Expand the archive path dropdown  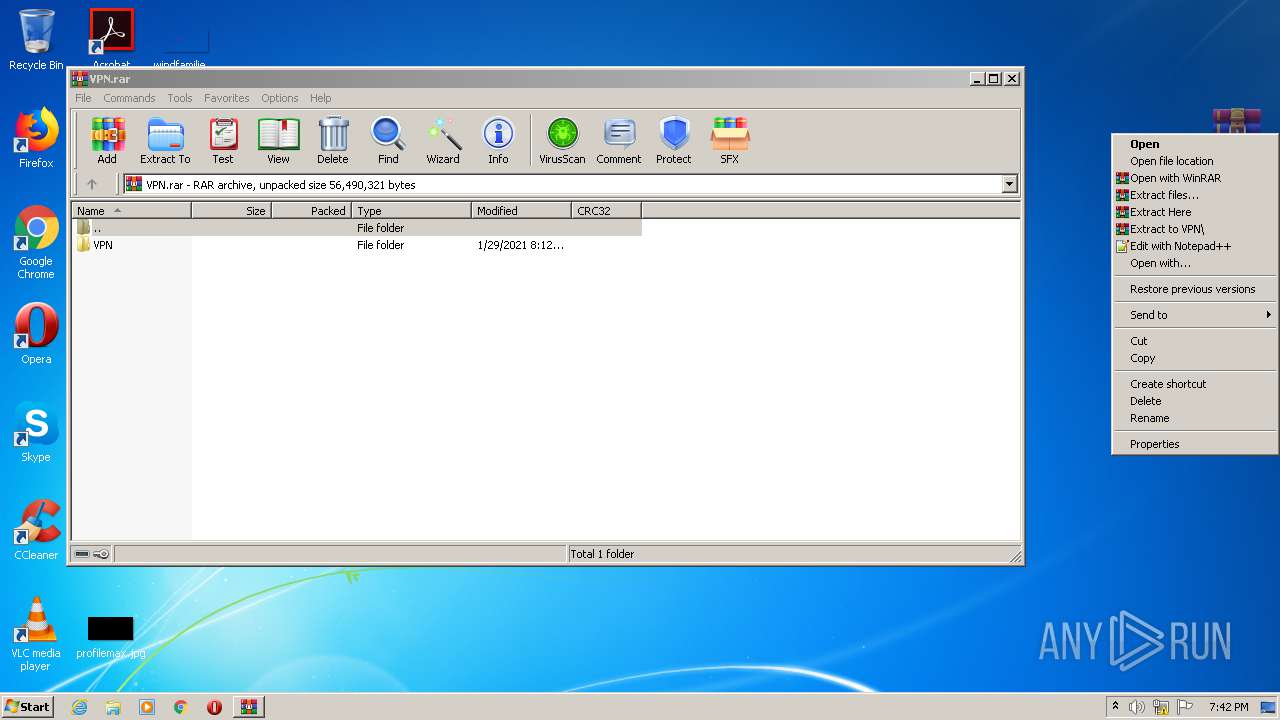point(1009,184)
